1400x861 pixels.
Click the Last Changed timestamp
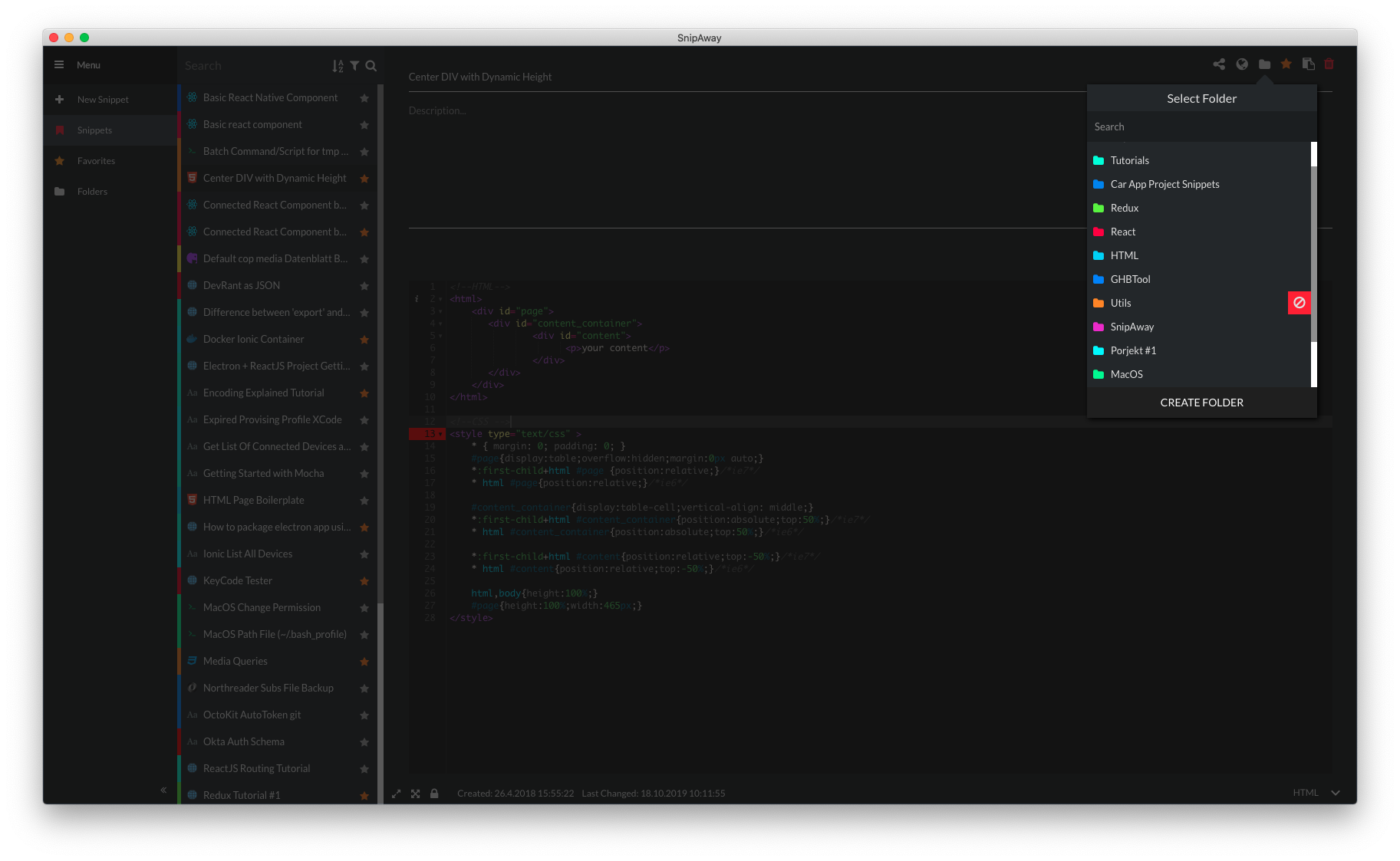tap(653, 794)
